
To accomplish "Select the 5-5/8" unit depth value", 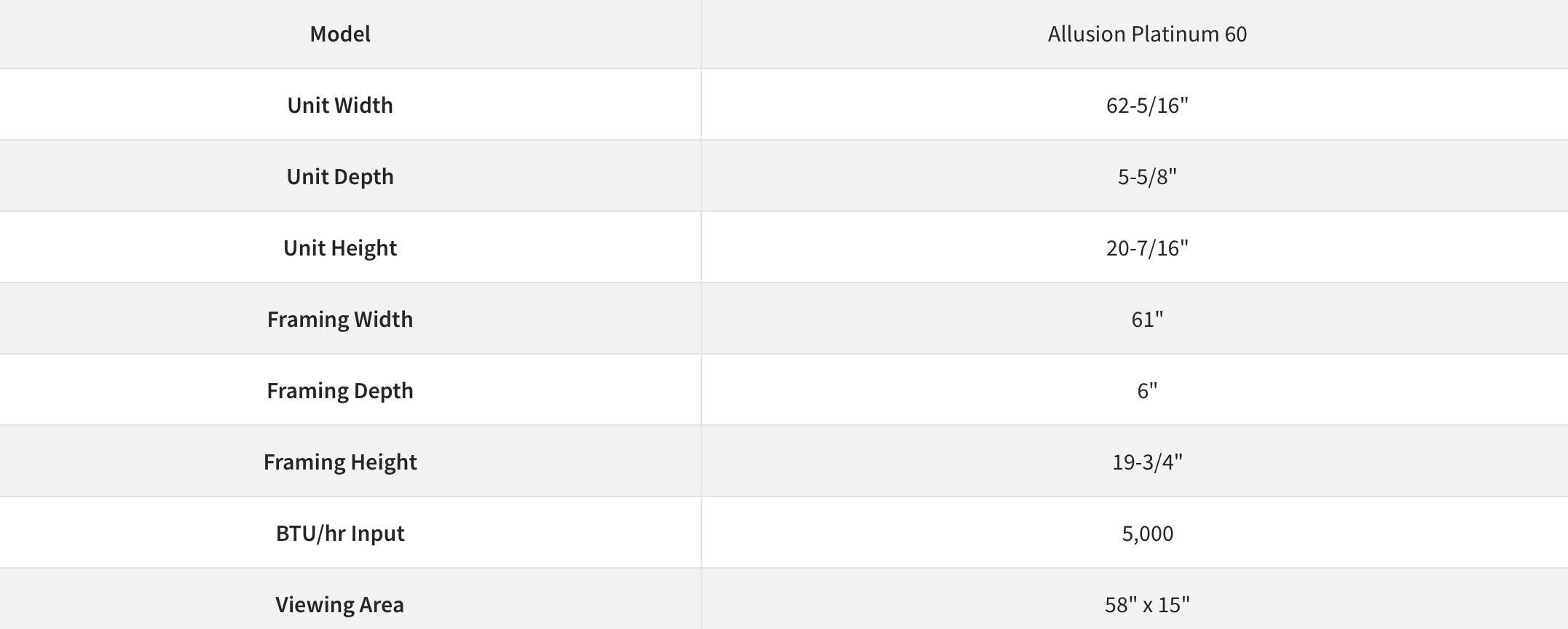I will click(x=1147, y=177).
